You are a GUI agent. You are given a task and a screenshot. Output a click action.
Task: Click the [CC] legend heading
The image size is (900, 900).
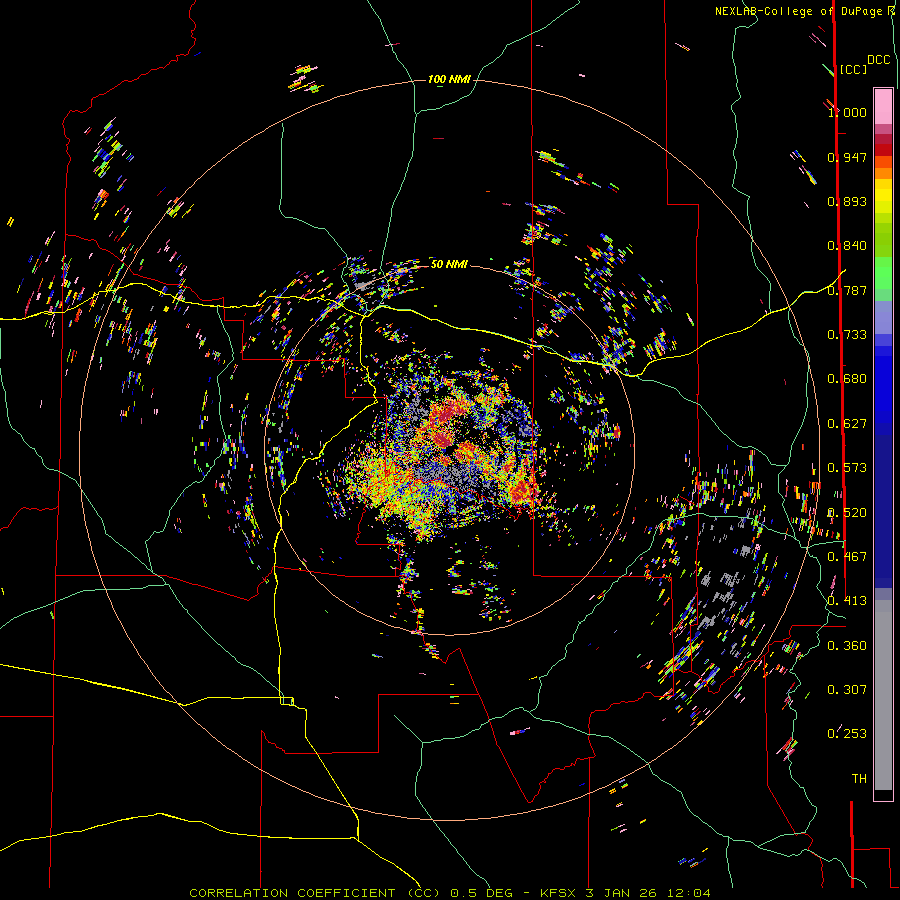(853, 69)
